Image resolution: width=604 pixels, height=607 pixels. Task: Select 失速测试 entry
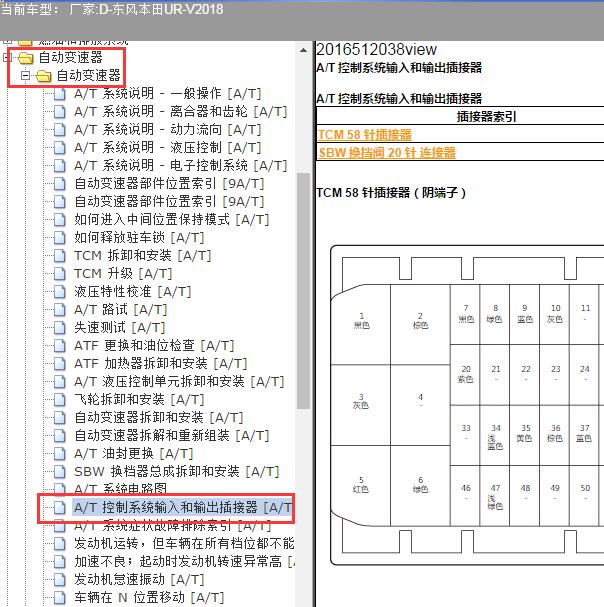click(120, 328)
